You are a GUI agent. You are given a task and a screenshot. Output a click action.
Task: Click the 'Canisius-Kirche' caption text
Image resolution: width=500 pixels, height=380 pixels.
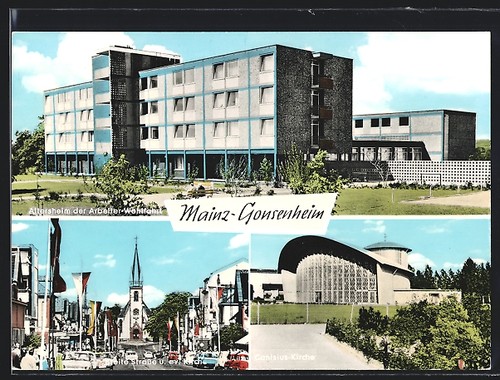coord(284,358)
